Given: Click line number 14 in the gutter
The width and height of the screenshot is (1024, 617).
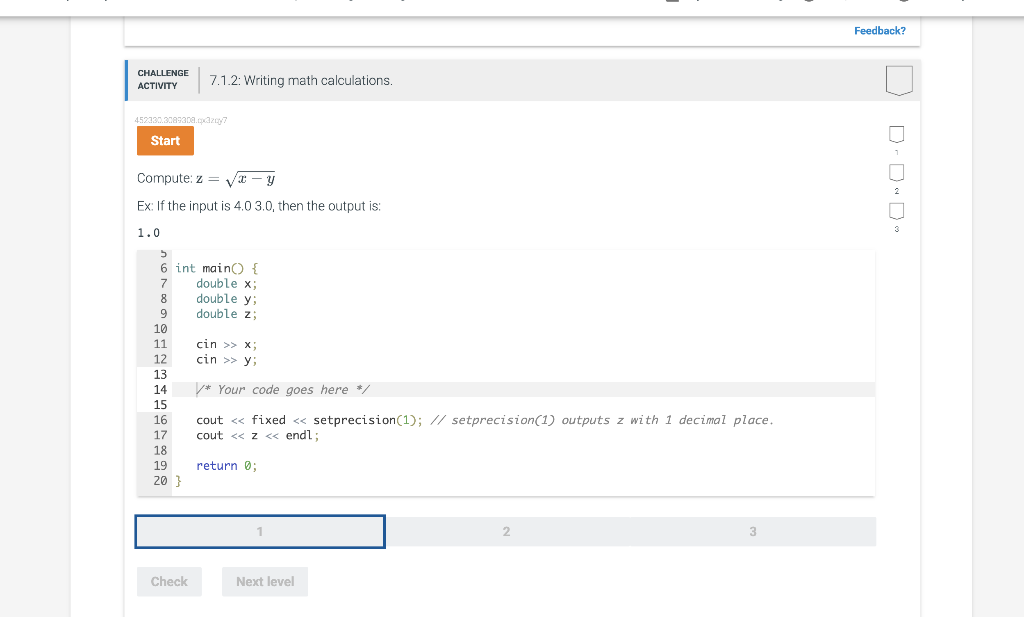Looking at the screenshot, I should [x=159, y=389].
